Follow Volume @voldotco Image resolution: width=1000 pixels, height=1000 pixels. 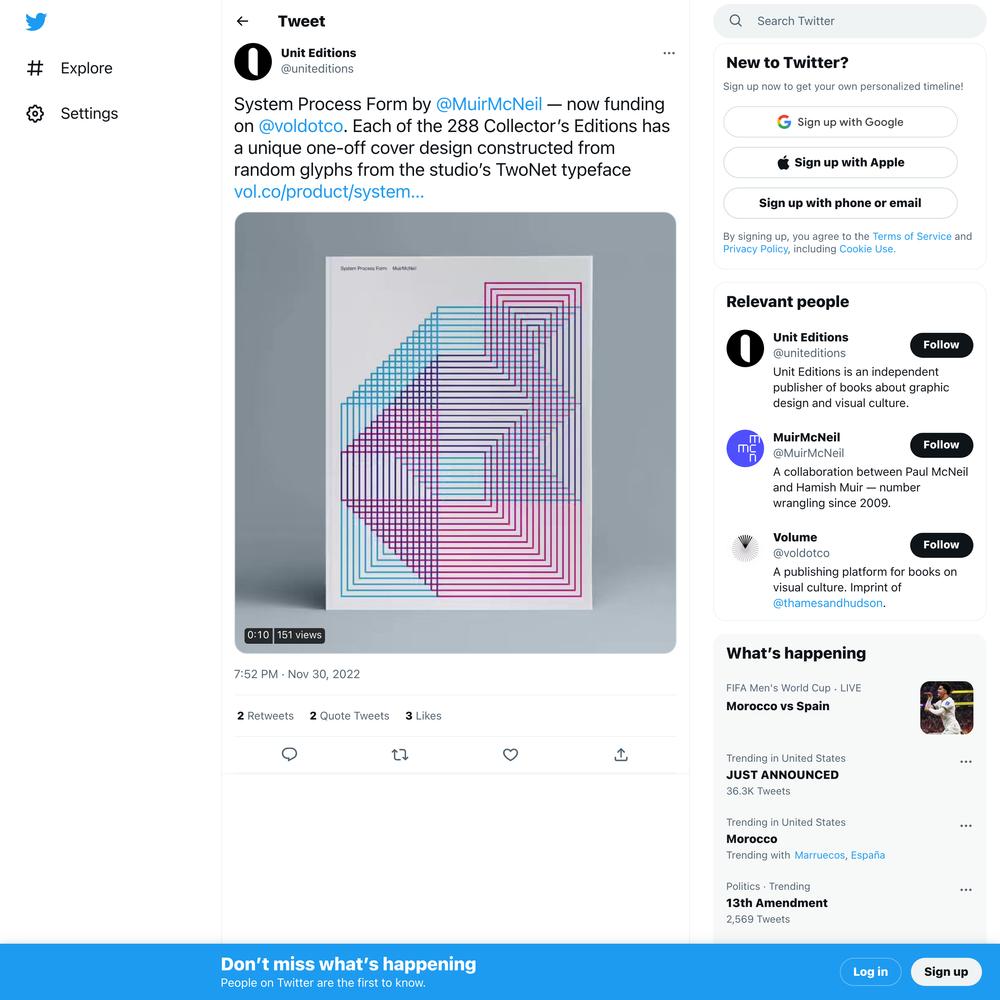[941, 545]
